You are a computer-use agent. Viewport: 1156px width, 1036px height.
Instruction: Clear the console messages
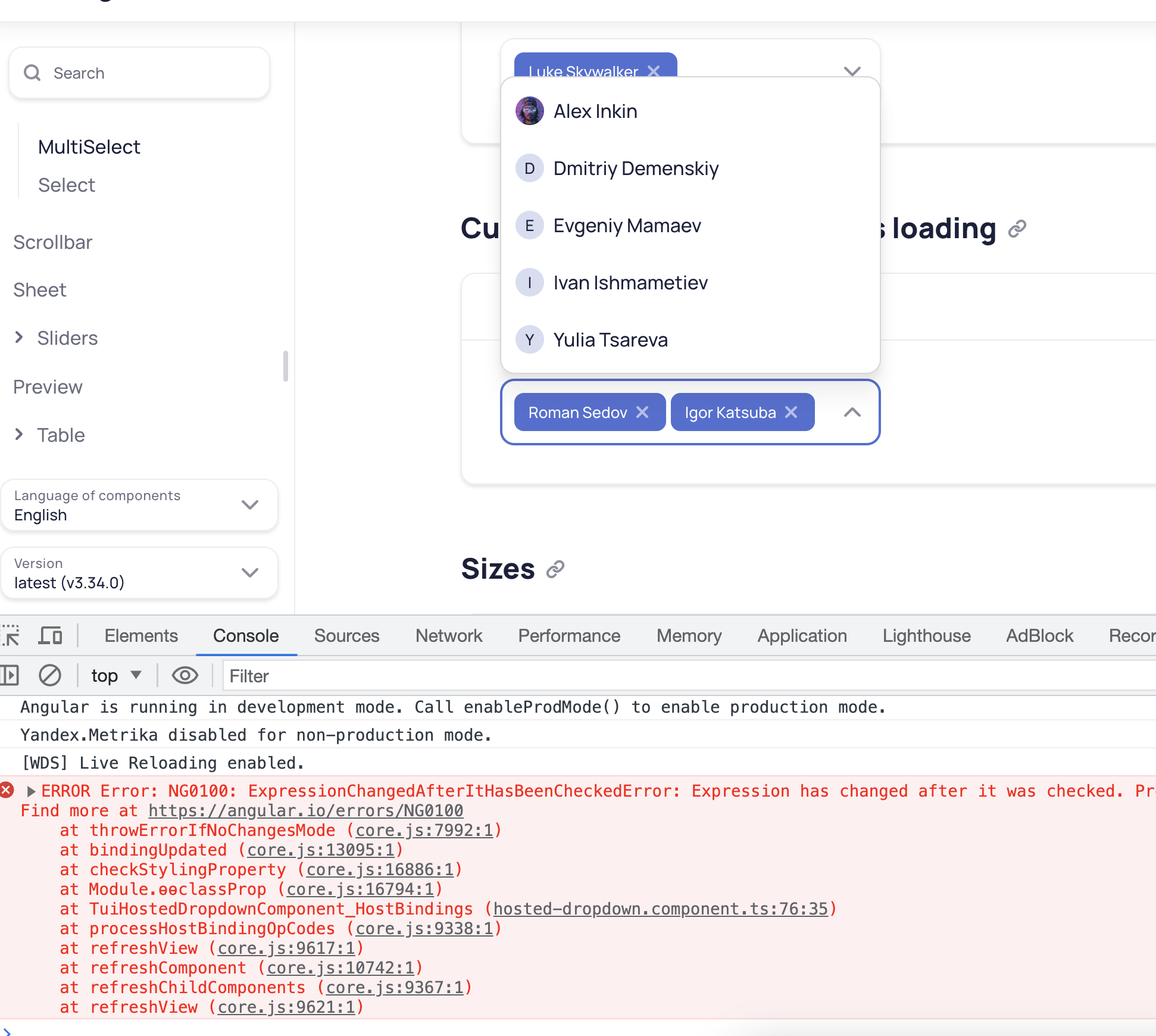click(50, 675)
